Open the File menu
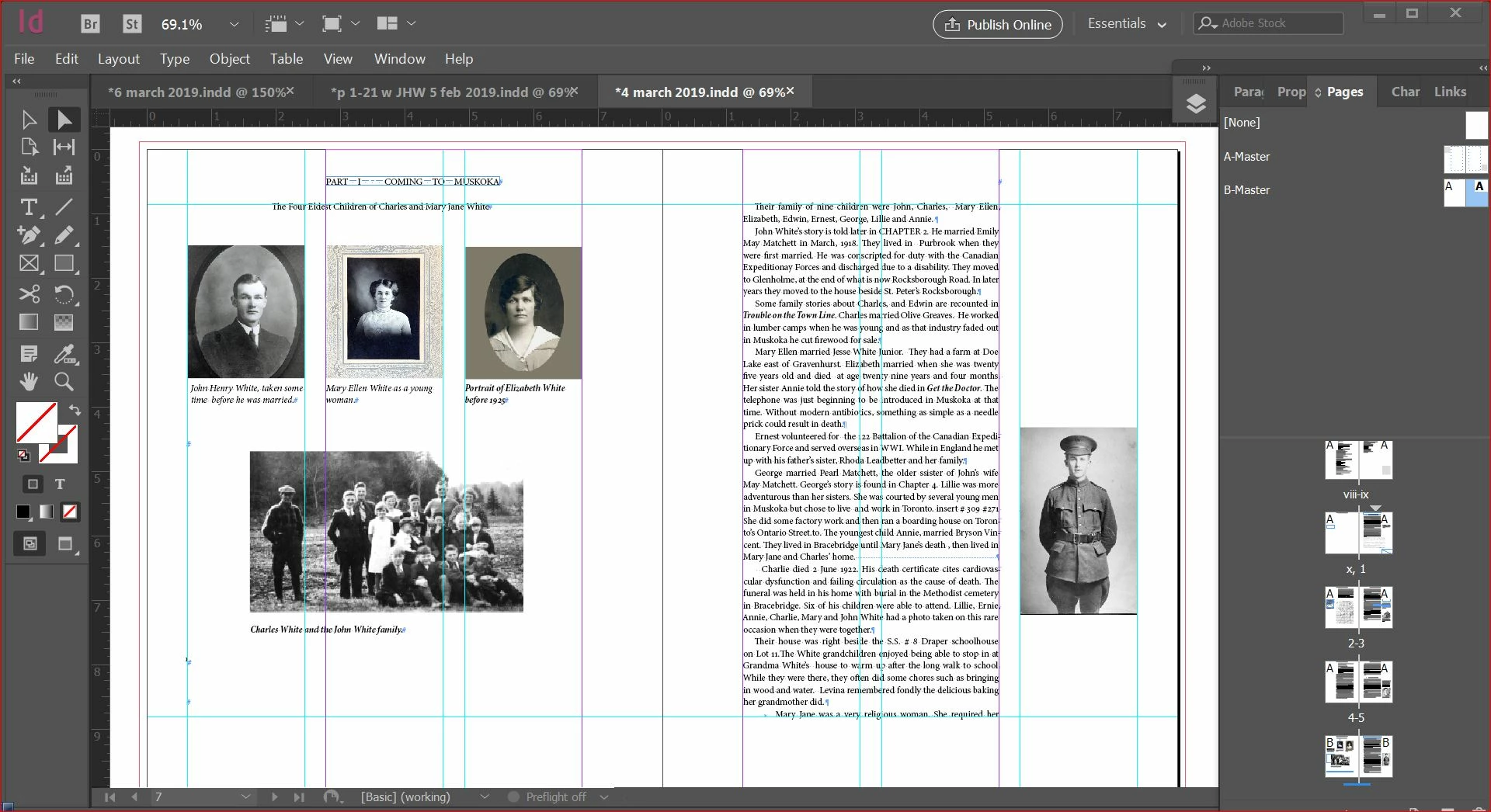Screen dimensions: 1491x812 (24, 59)
